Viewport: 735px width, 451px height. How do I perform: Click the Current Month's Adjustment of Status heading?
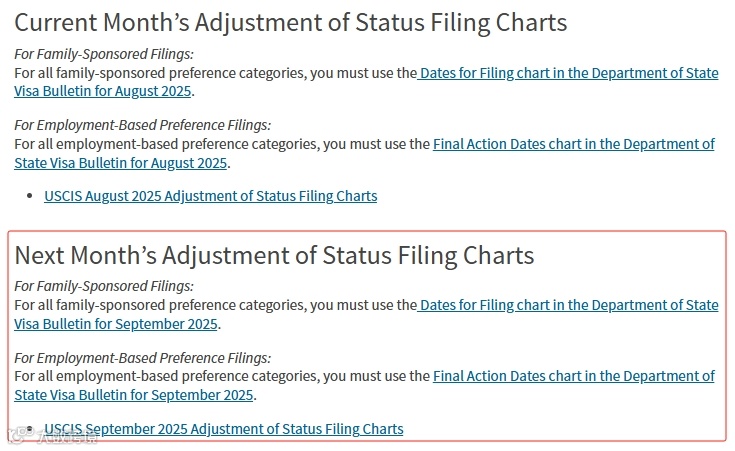[x=291, y=23]
